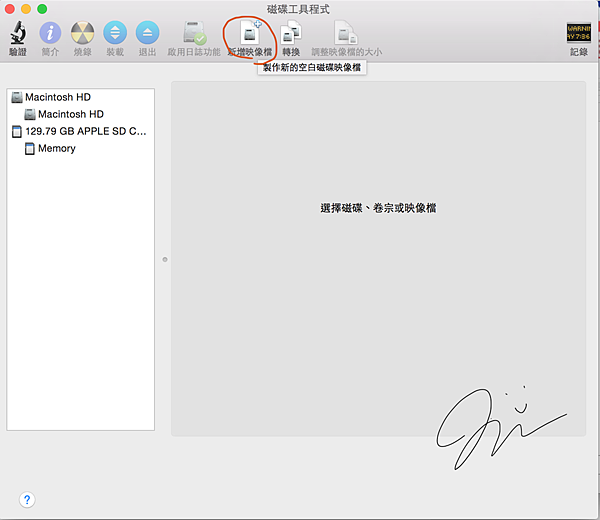The image size is (600, 520).
Task: Click the 退出 (Eject) toolbar icon
Action: 147,33
